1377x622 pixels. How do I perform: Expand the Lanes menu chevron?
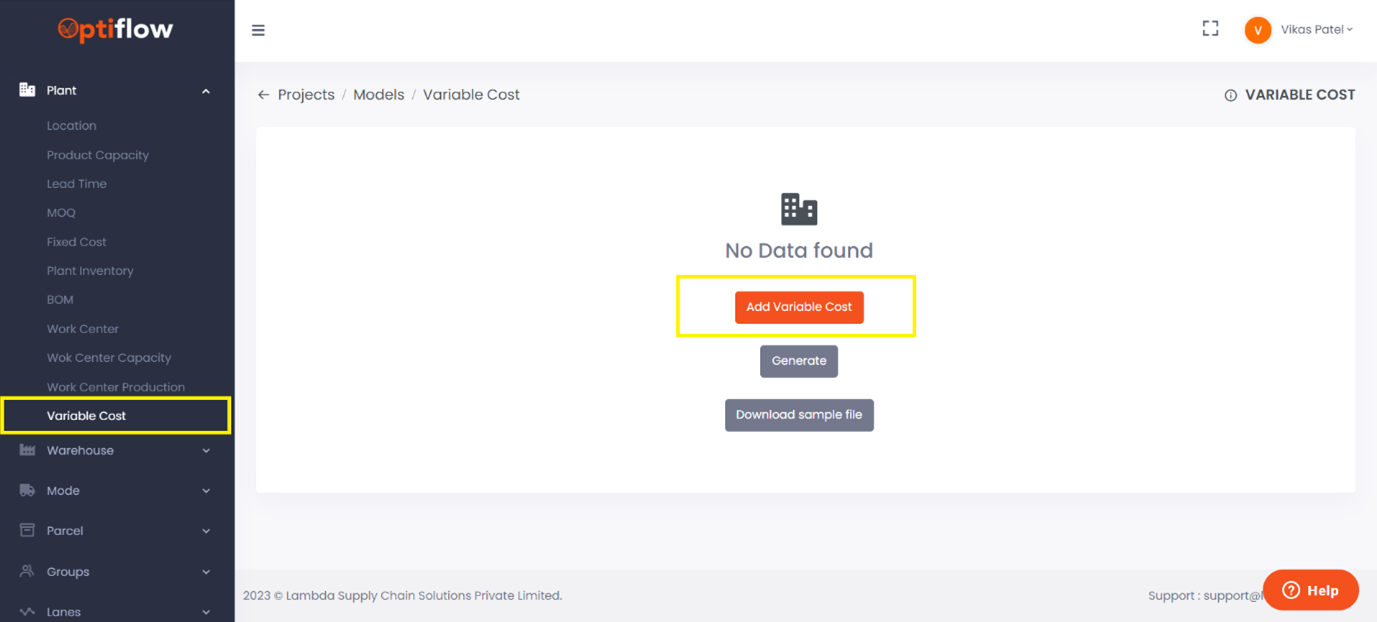coord(206,612)
